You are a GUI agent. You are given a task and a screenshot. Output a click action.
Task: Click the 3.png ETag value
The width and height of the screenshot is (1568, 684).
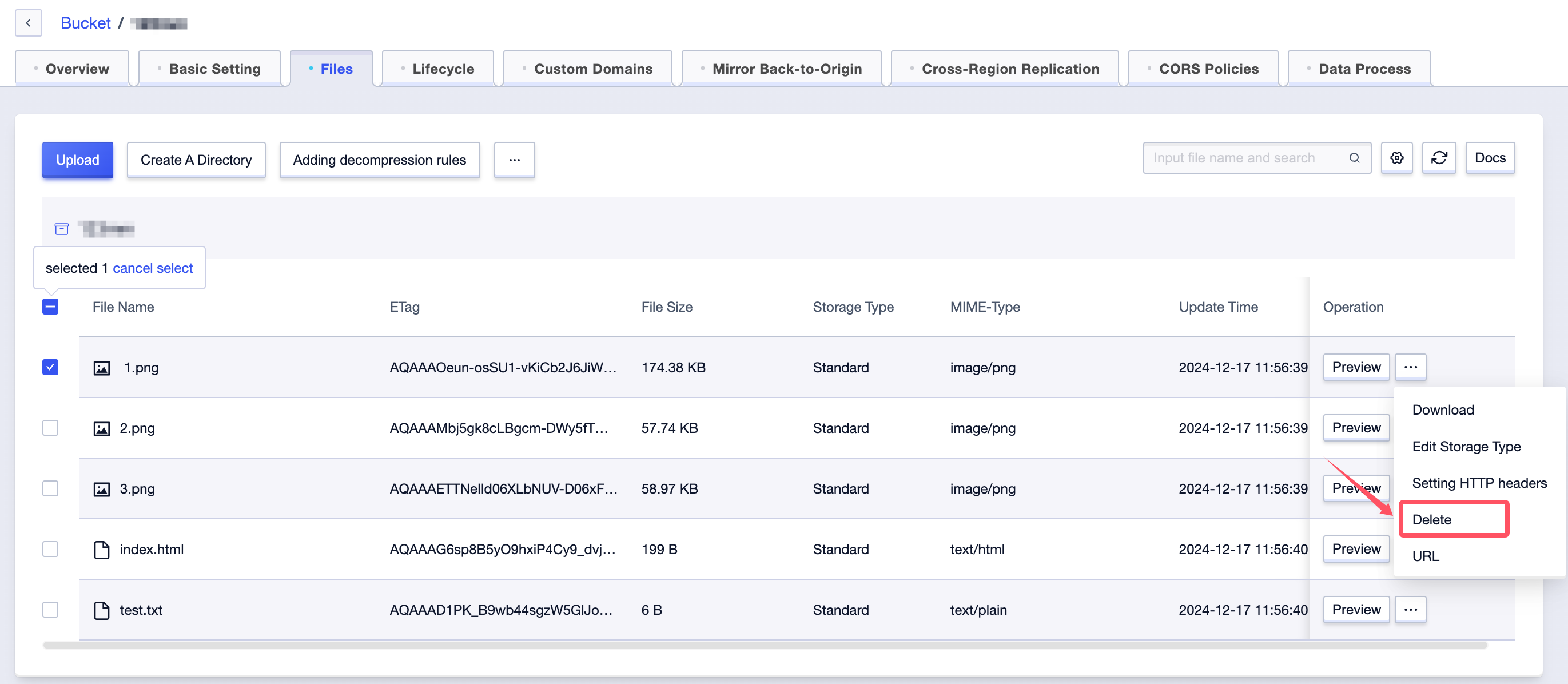pyautogui.click(x=504, y=488)
